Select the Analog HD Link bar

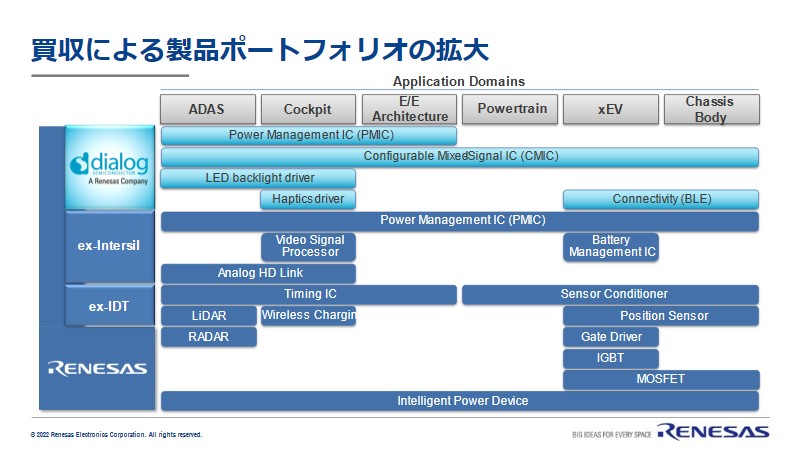[x=258, y=273]
